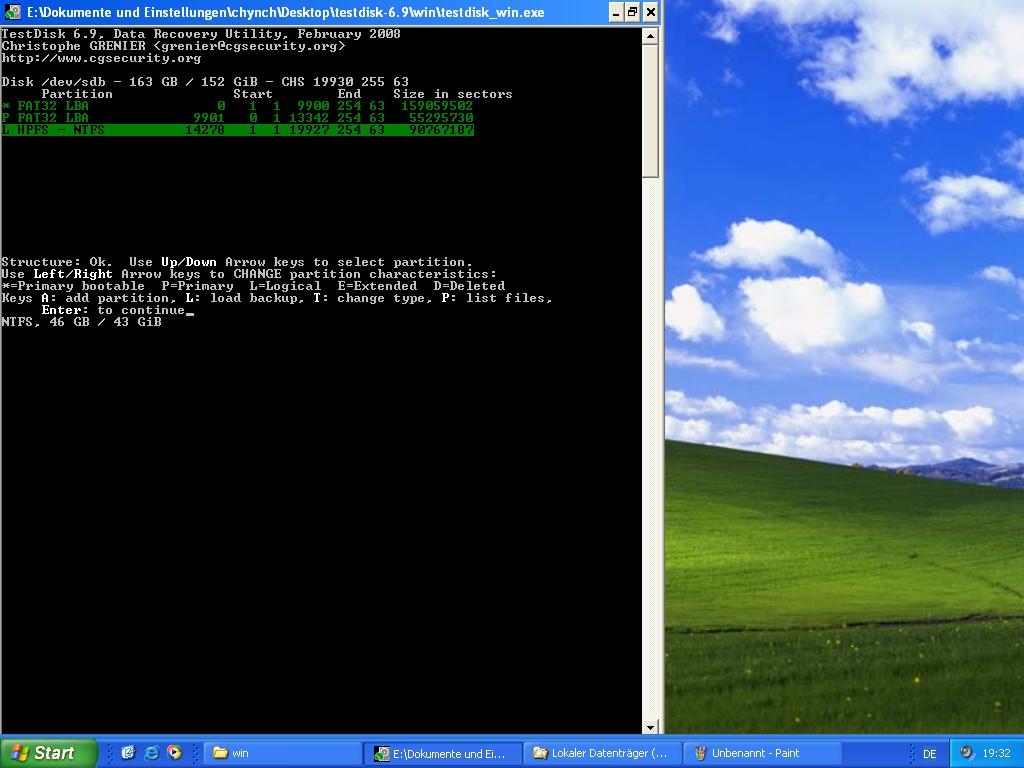Click 'Size in sectors' column header
Viewport: 1024px width, 768px height.
pos(453,94)
